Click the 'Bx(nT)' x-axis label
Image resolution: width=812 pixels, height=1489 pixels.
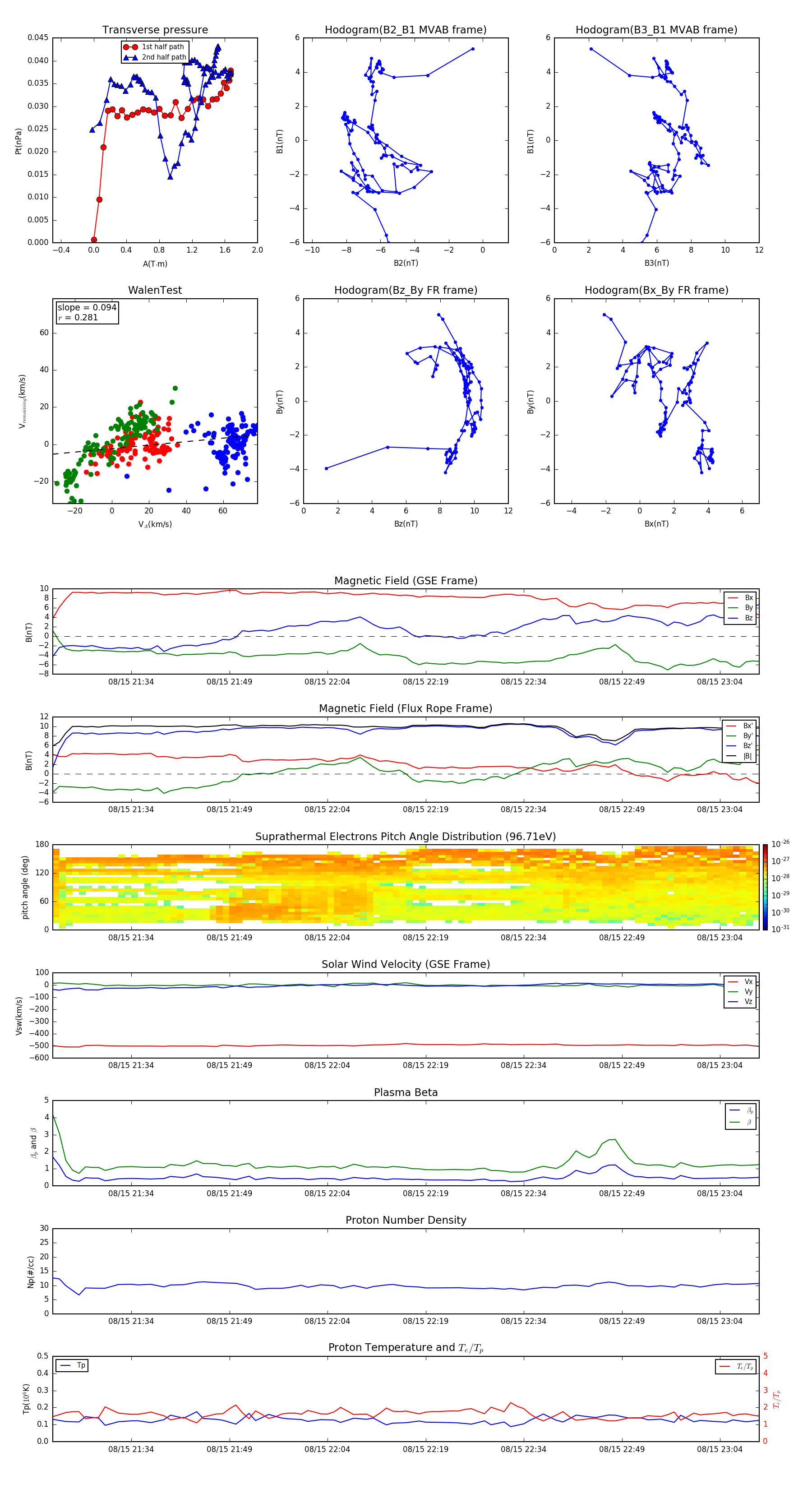pos(656,524)
